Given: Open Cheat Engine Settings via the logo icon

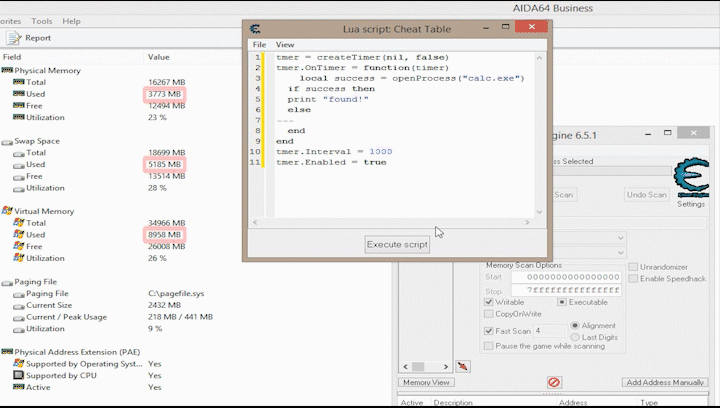Looking at the screenshot, I should click(690, 177).
